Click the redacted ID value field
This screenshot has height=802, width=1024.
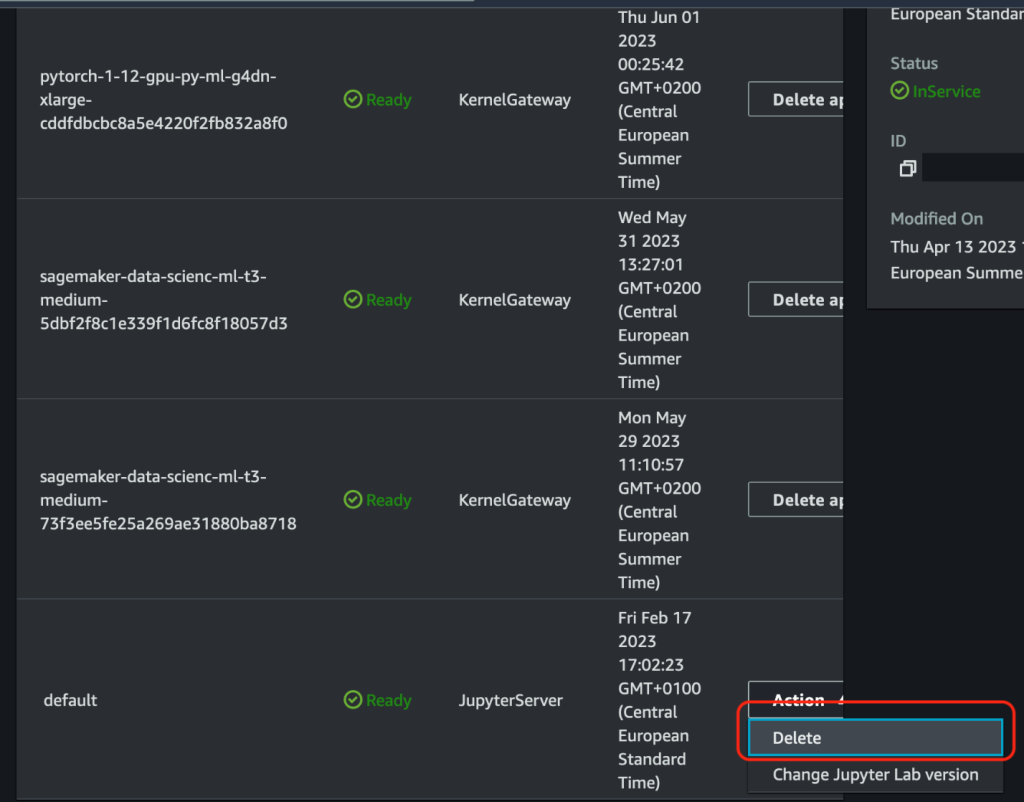(x=972, y=168)
